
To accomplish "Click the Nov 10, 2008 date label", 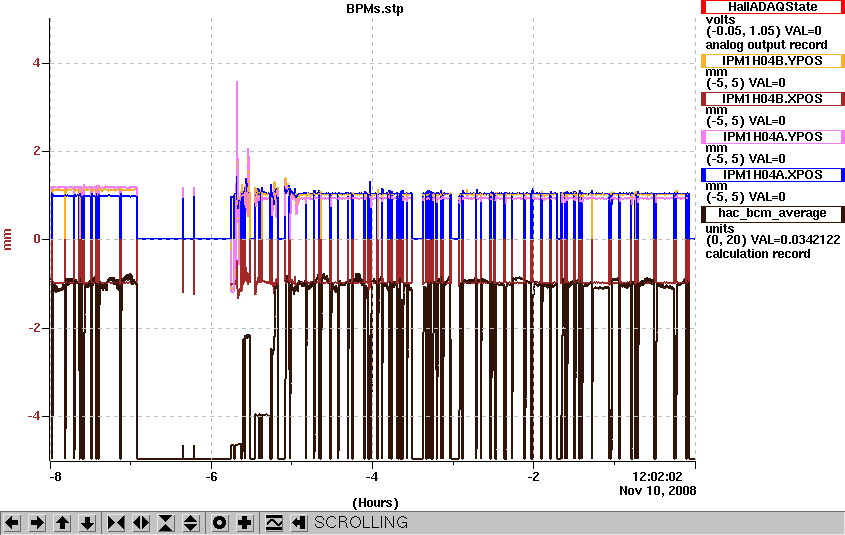I will (657, 491).
